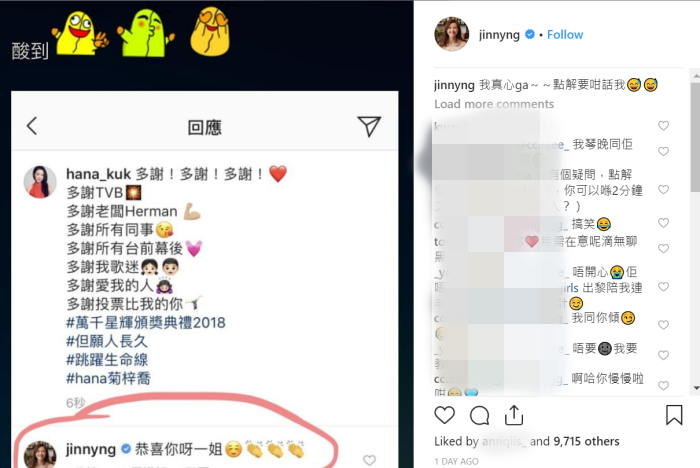700x468 pixels.
Task: Click the comments scrollbar thumb
Action: pyautogui.click(x=696, y=137)
